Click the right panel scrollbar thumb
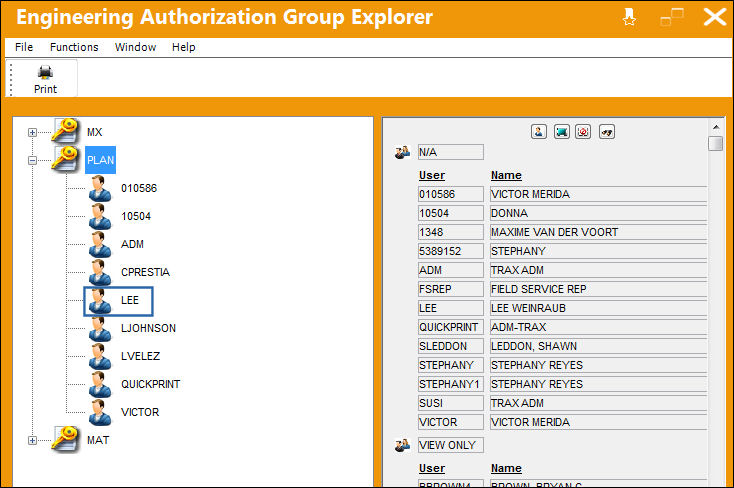The width and height of the screenshot is (734, 488). (x=716, y=143)
